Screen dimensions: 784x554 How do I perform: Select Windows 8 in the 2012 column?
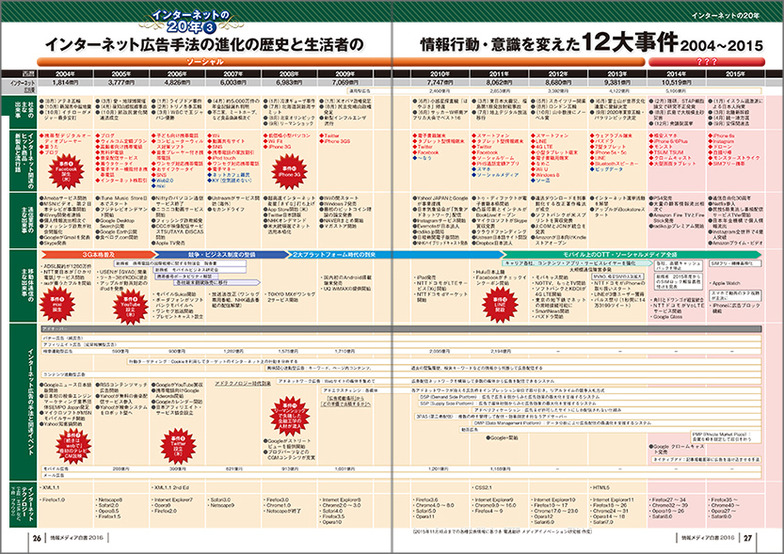coord(546,175)
